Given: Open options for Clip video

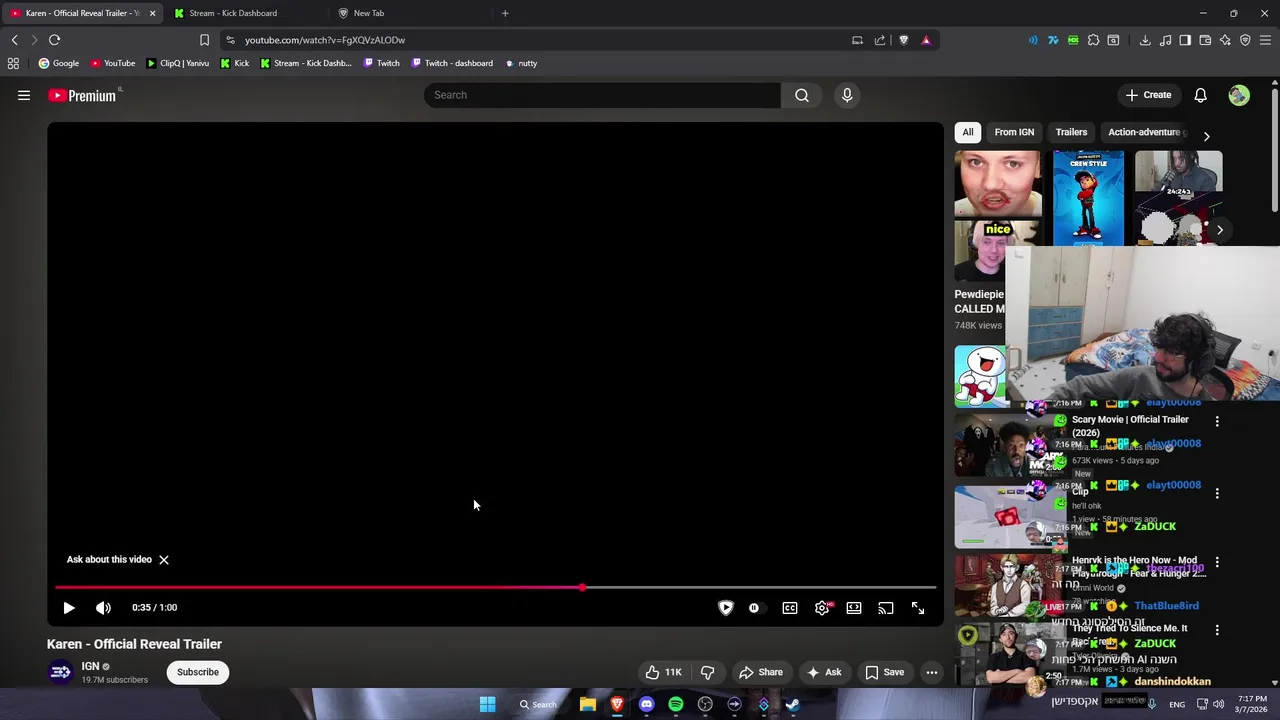Looking at the screenshot, I should point(1217,493).
